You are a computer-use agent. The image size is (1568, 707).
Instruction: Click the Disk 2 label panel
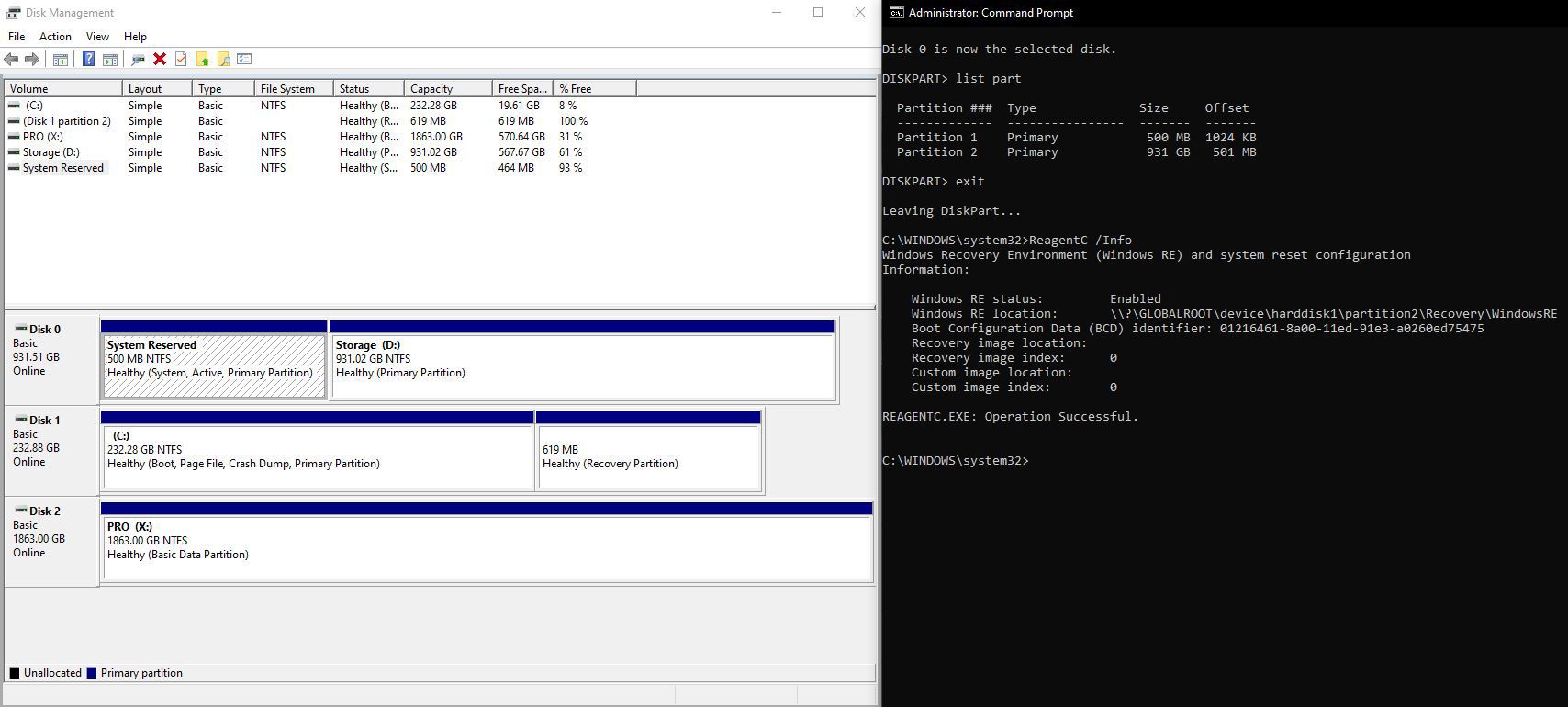(x=51, y=542)
